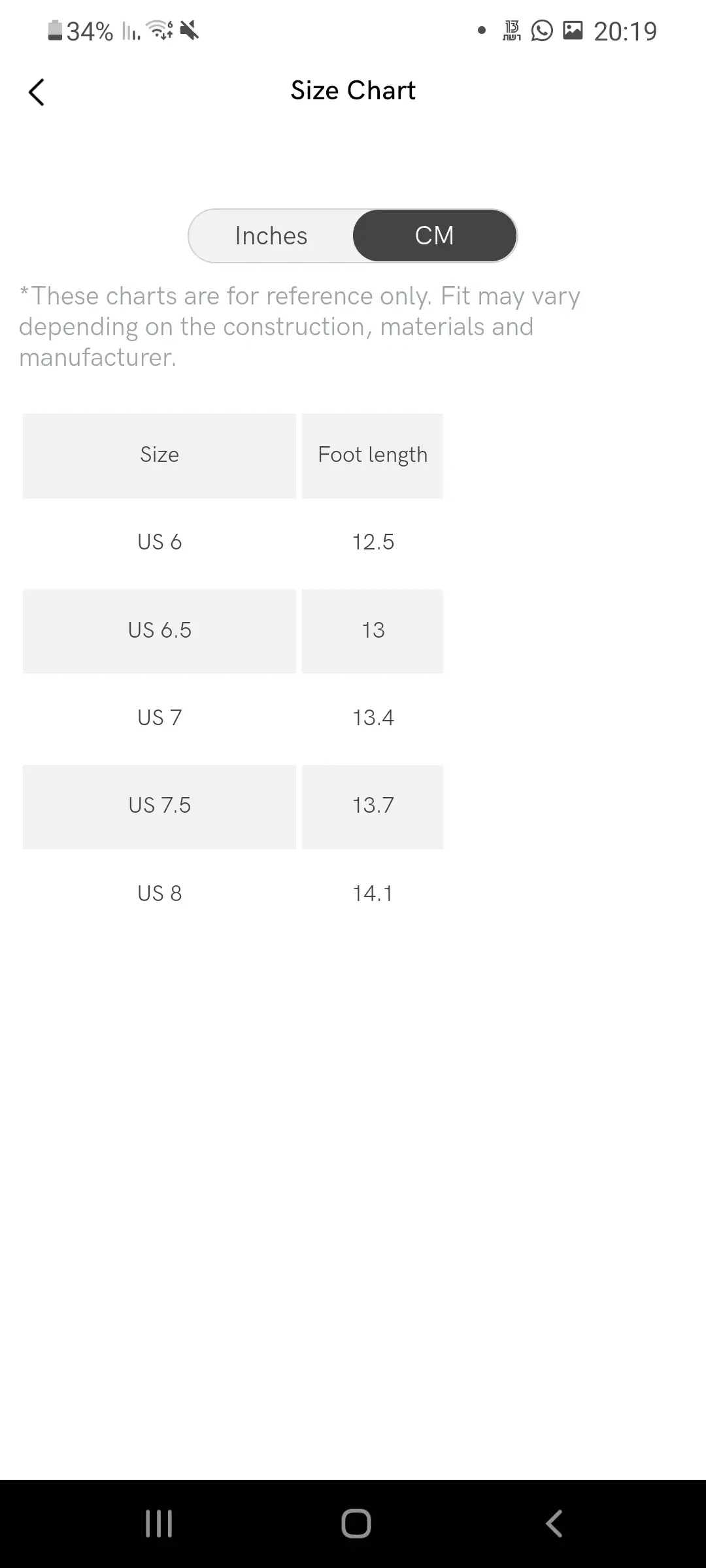
Task: Tap the US 7 size entry
Action: [160, 718]
